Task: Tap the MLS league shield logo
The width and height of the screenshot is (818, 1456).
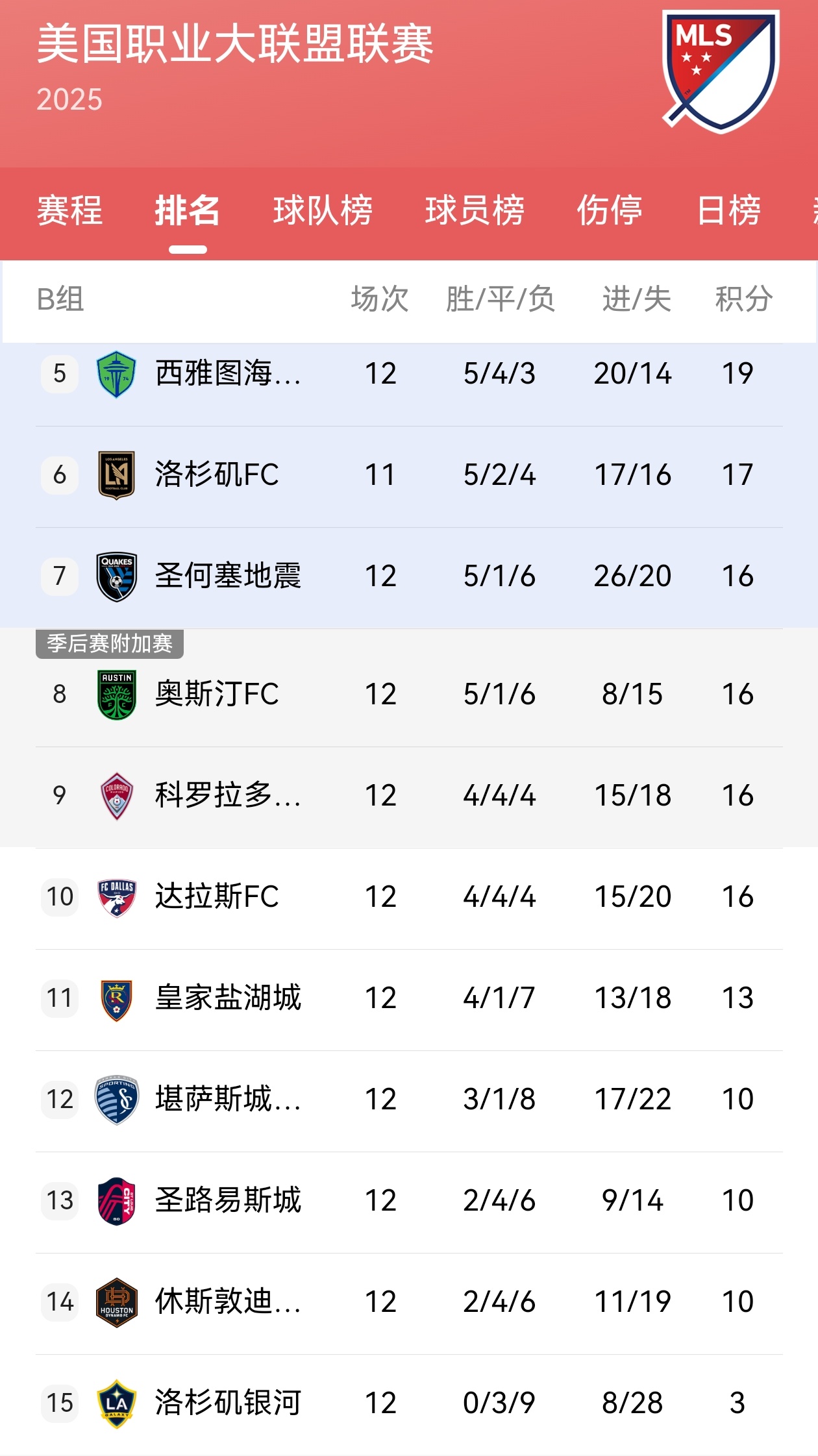Action: coord(721,71)
